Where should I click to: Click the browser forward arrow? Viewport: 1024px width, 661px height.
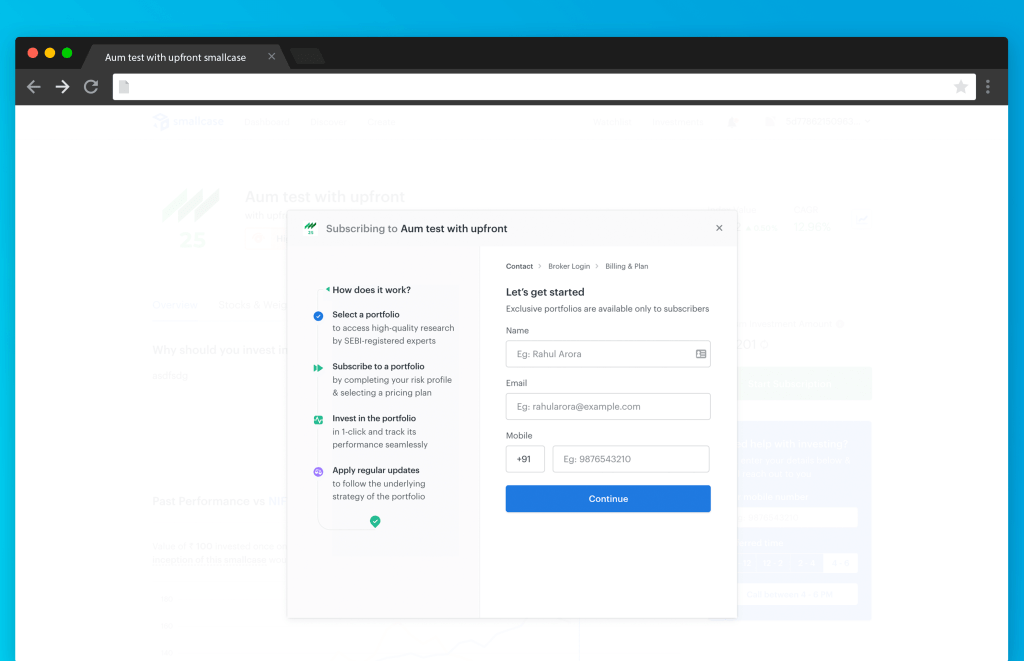click(62, 87)
